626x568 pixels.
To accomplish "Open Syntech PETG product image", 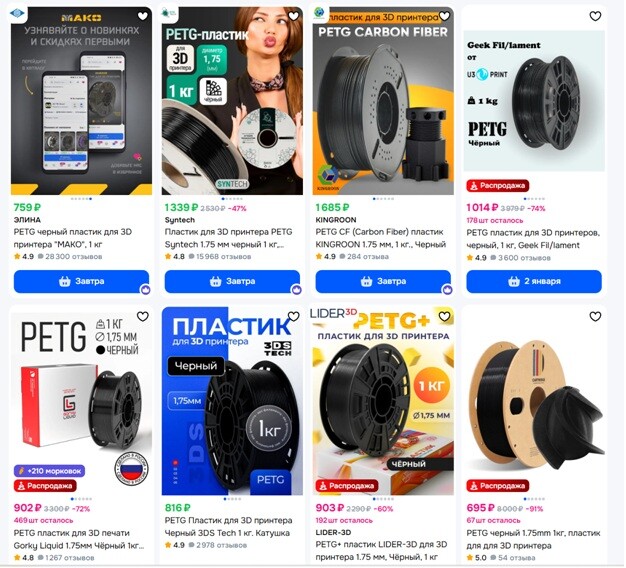I will tap(232, 101).
